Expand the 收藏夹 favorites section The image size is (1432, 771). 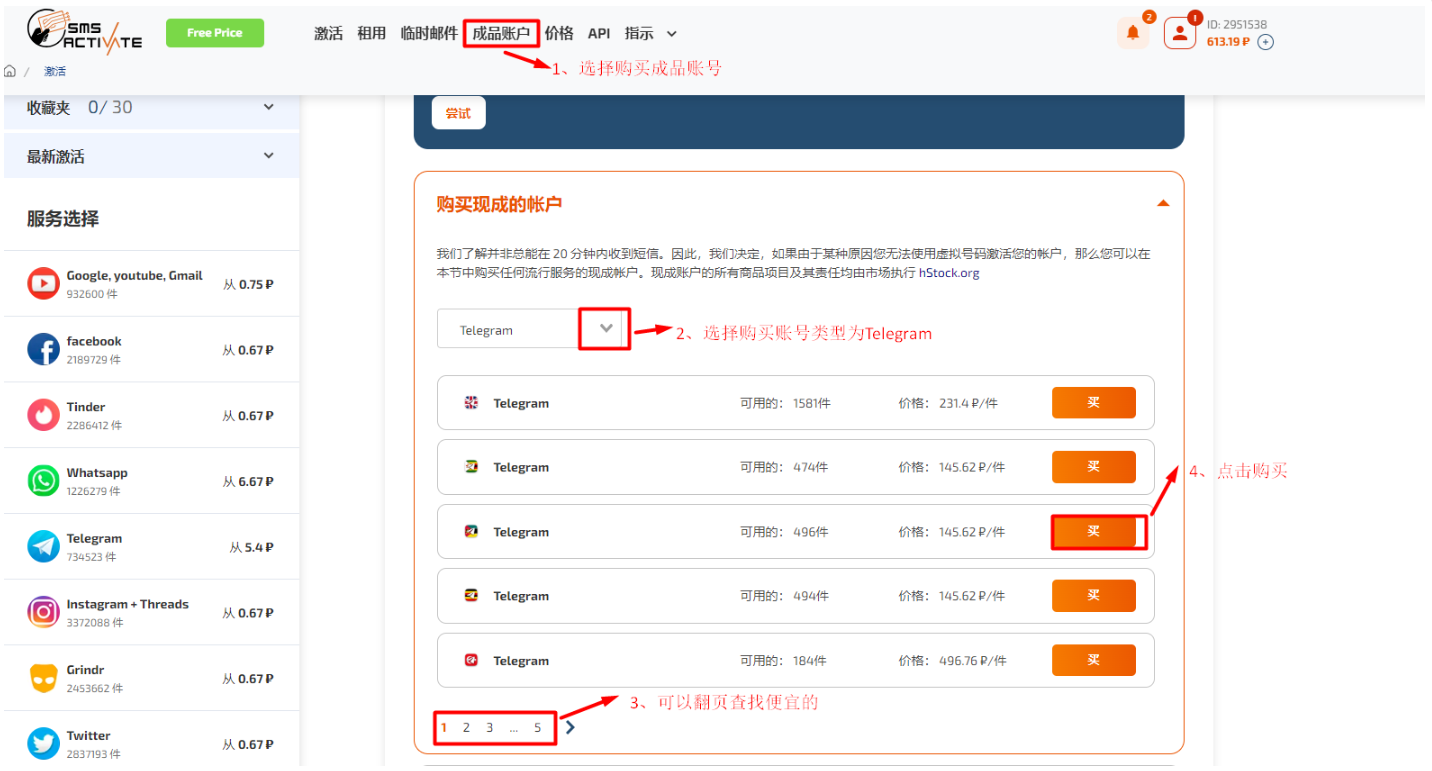click(268, 107)
